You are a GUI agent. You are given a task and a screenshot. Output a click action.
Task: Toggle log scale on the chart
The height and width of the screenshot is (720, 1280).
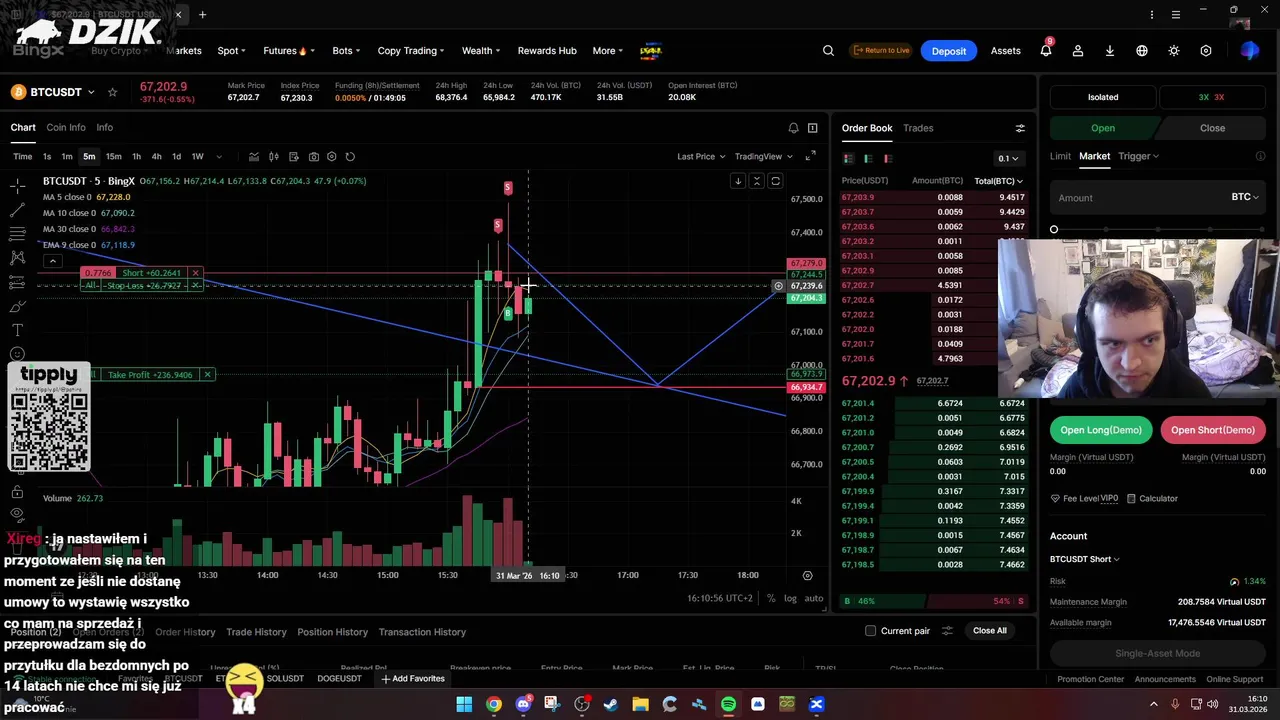[790, 598]
